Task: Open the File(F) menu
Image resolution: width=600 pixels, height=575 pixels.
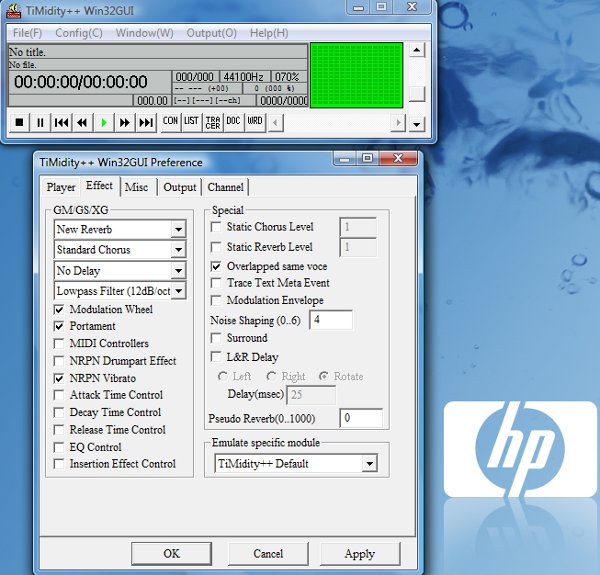Action: tap(27, 33)
